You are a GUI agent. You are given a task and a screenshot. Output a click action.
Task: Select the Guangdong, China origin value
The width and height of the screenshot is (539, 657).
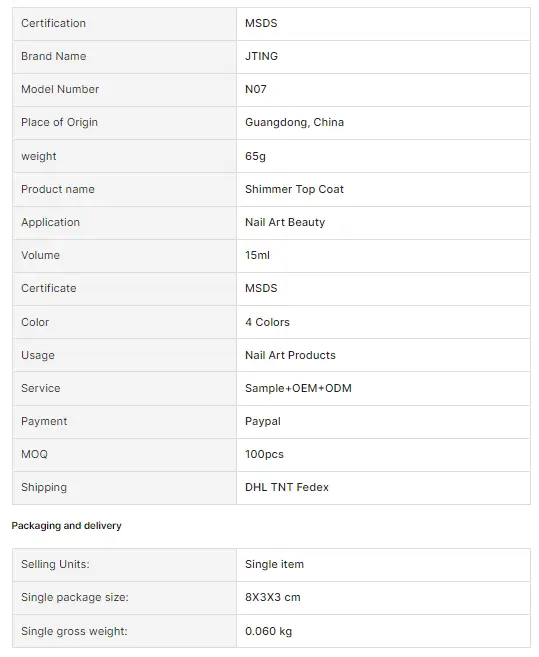click(294, 122)
